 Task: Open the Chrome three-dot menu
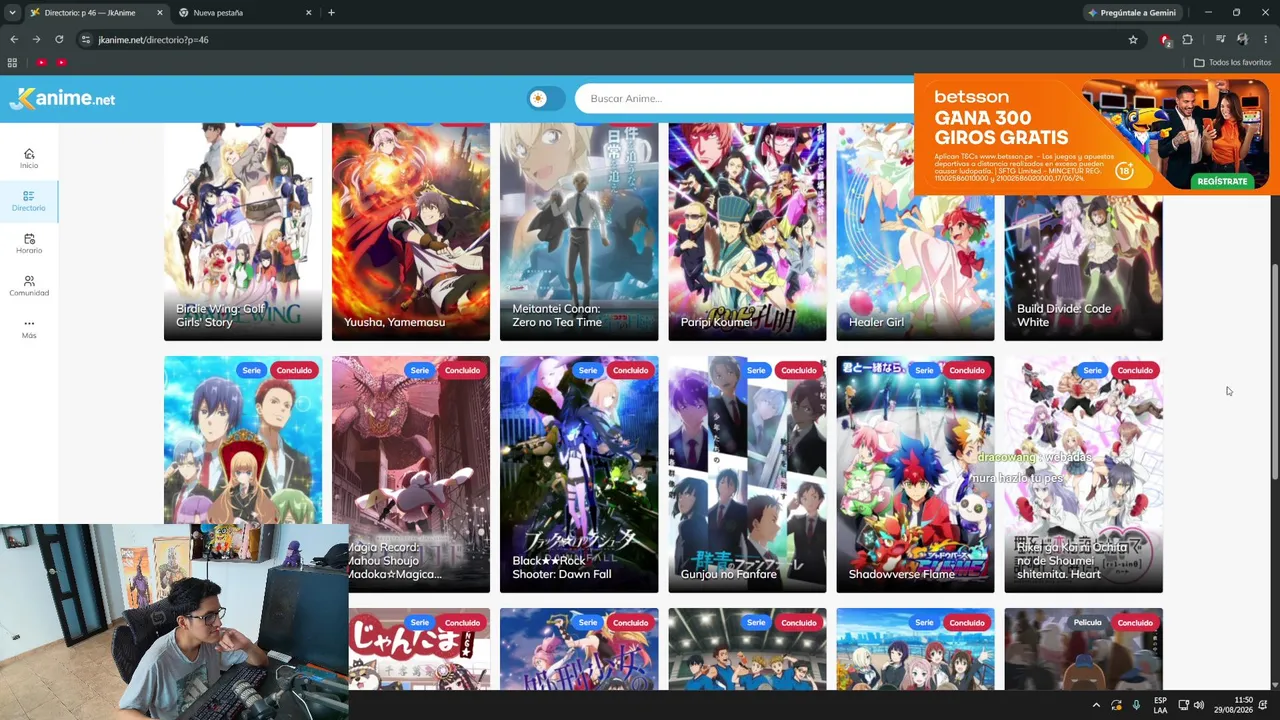[x=1265, y=40]
